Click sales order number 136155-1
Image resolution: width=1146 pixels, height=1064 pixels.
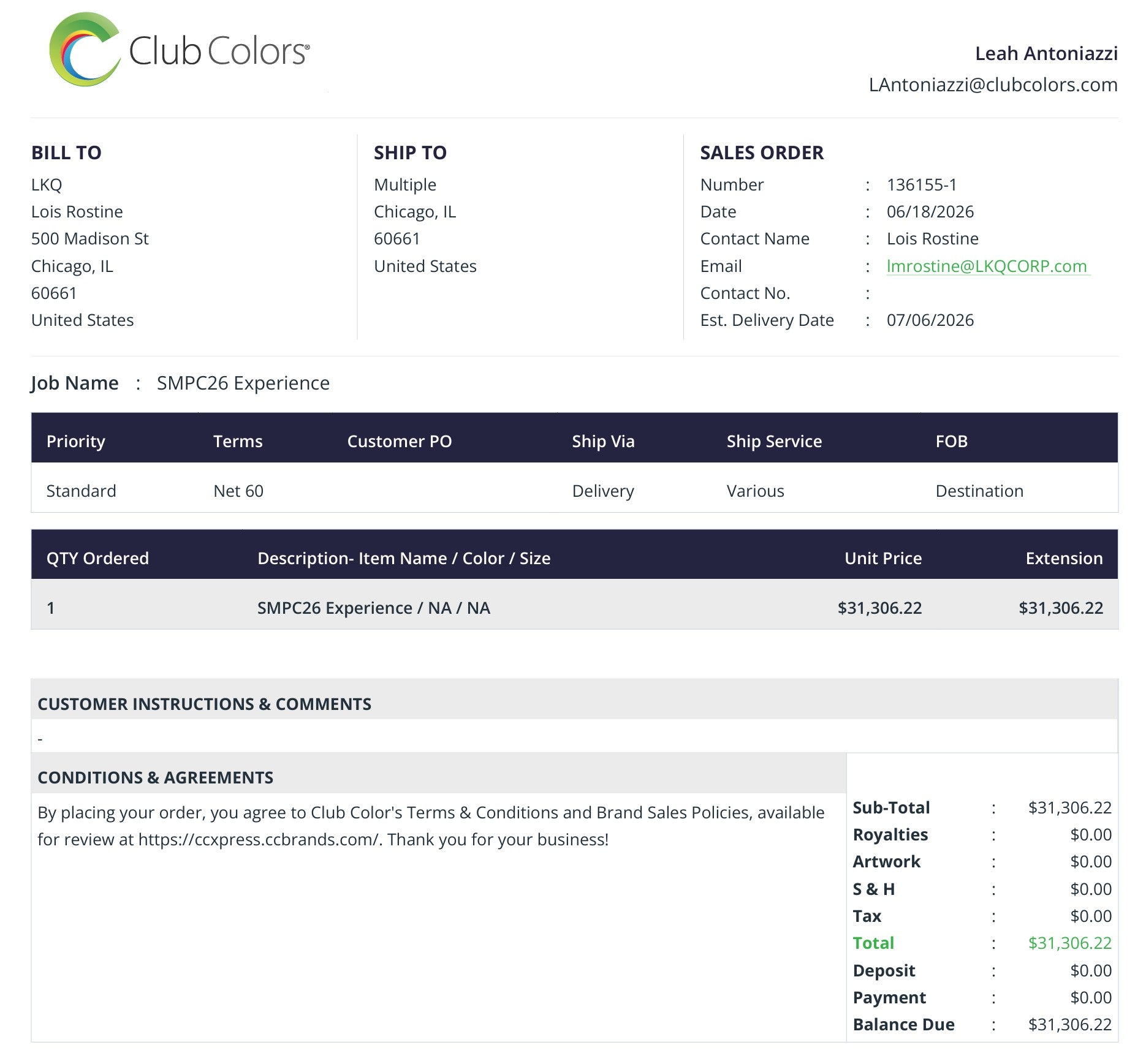click(921, 185)
